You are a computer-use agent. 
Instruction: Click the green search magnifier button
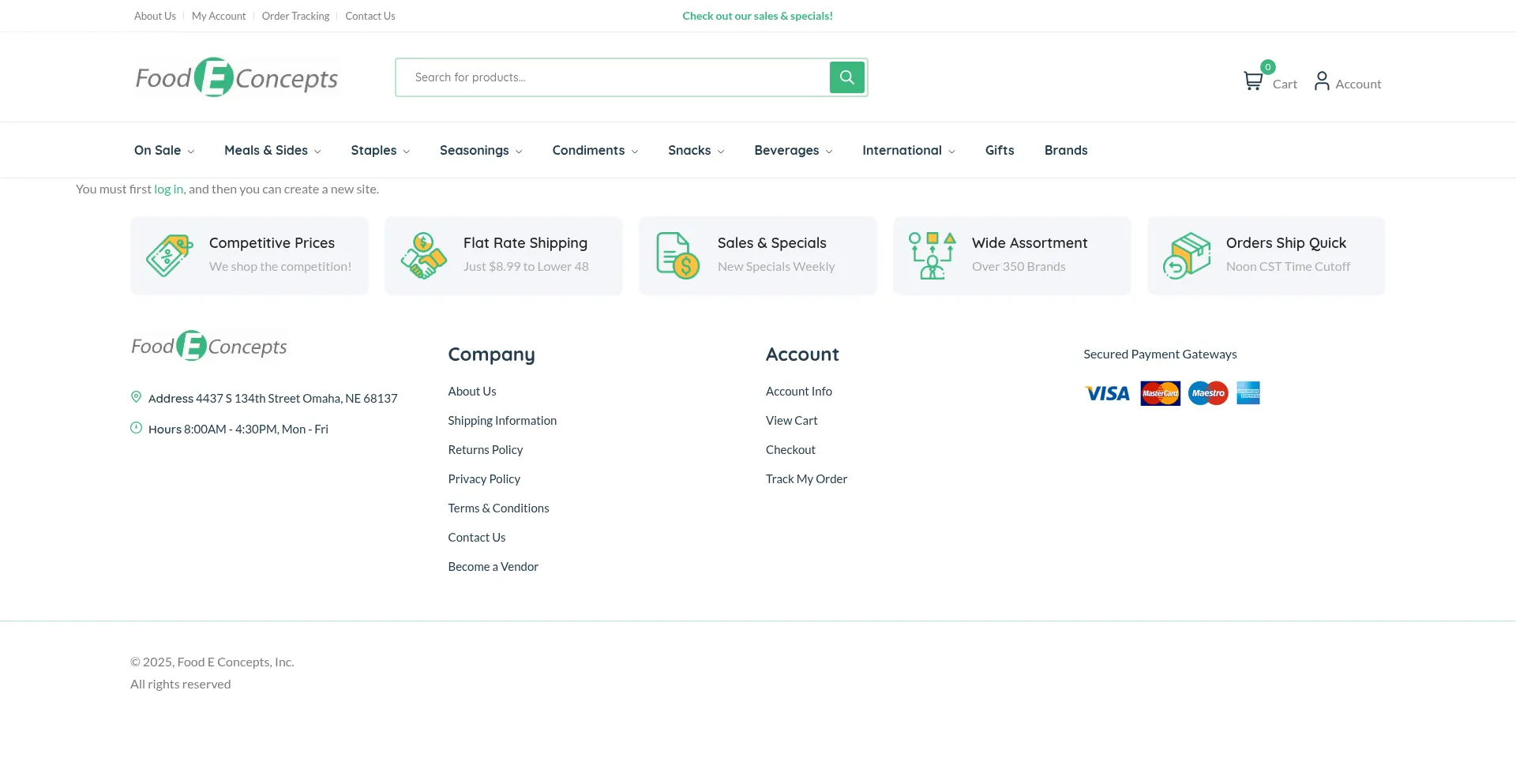846,77
